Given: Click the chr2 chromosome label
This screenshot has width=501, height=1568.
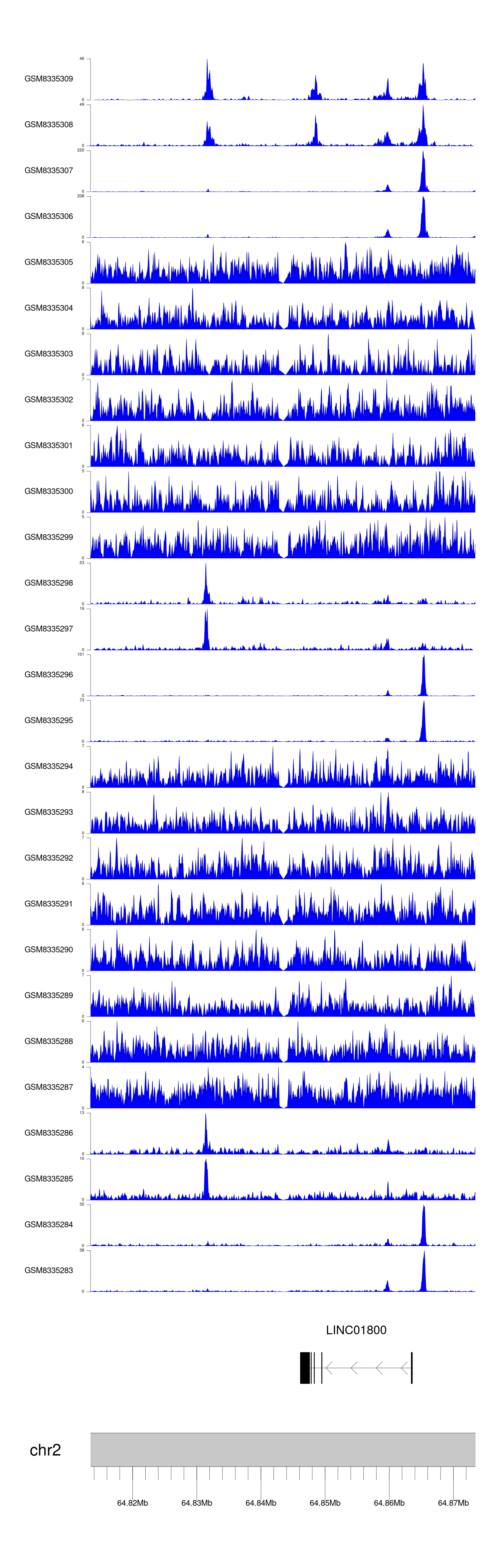Looking at the screenshot, I should [45, 1450].
